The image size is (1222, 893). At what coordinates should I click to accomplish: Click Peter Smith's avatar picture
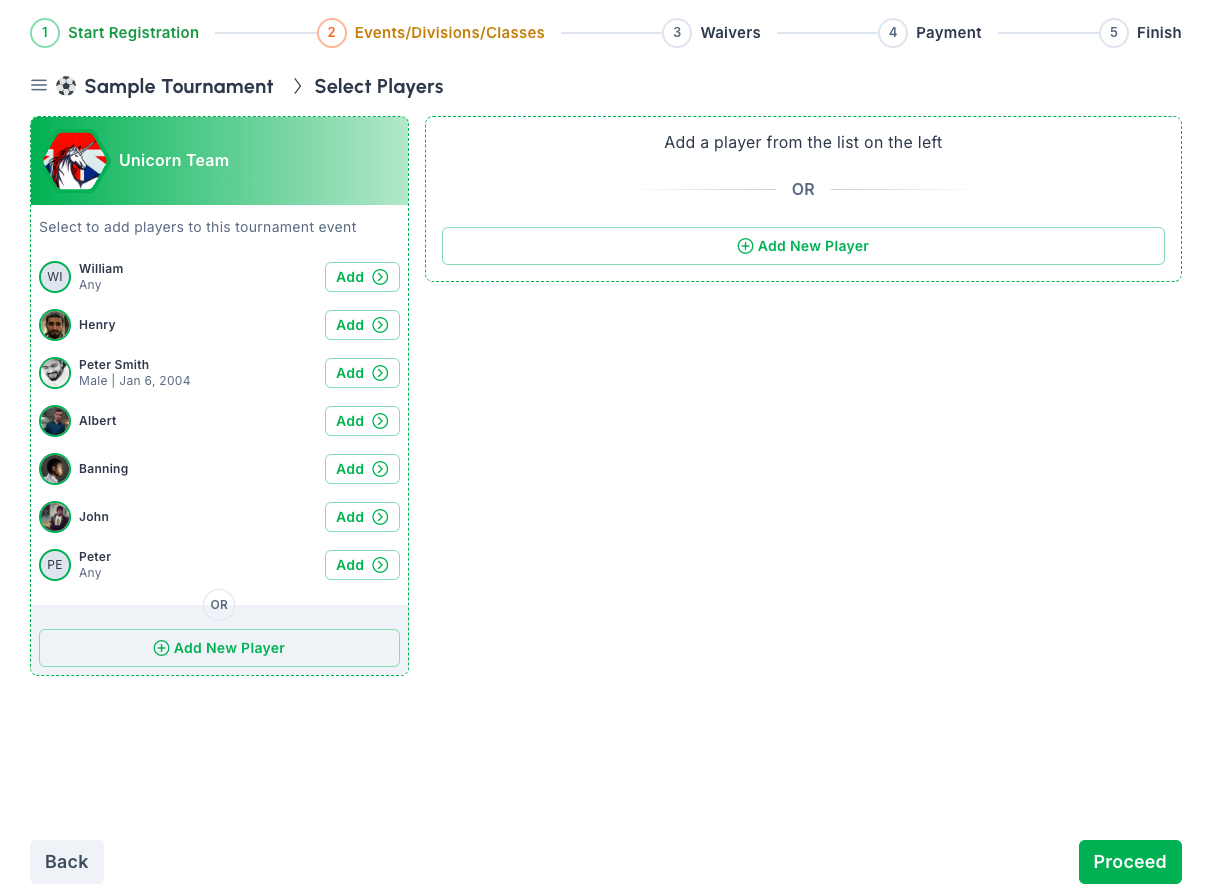(55, 373)
